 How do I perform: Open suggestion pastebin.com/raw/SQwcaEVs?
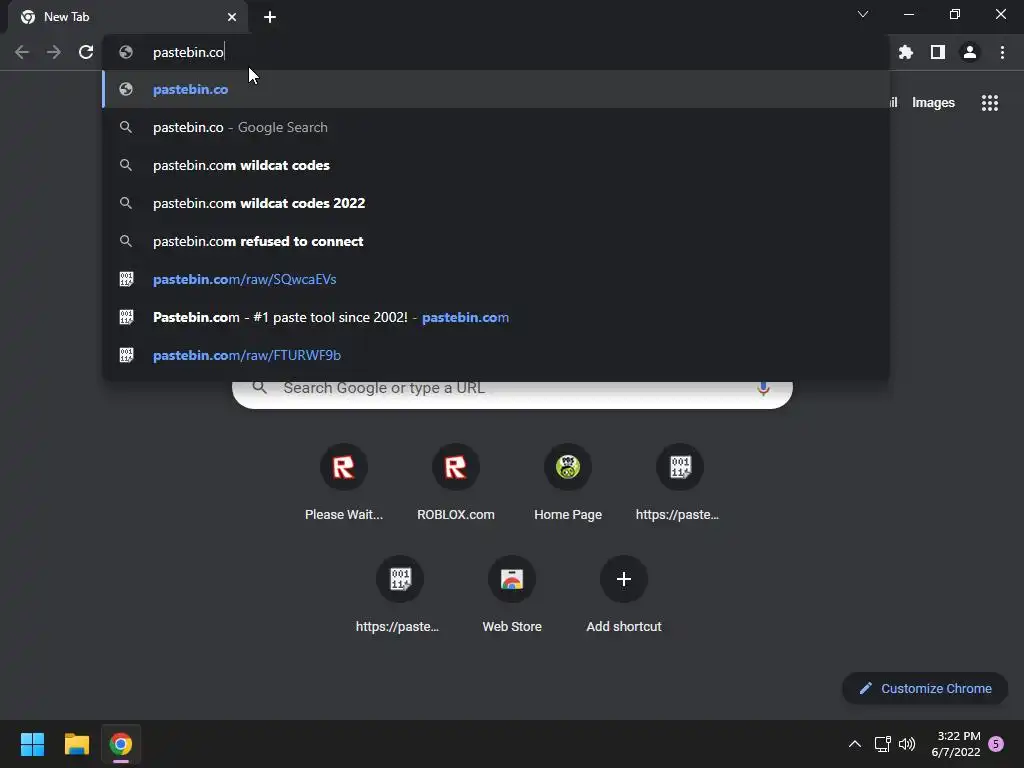[496, 279]
